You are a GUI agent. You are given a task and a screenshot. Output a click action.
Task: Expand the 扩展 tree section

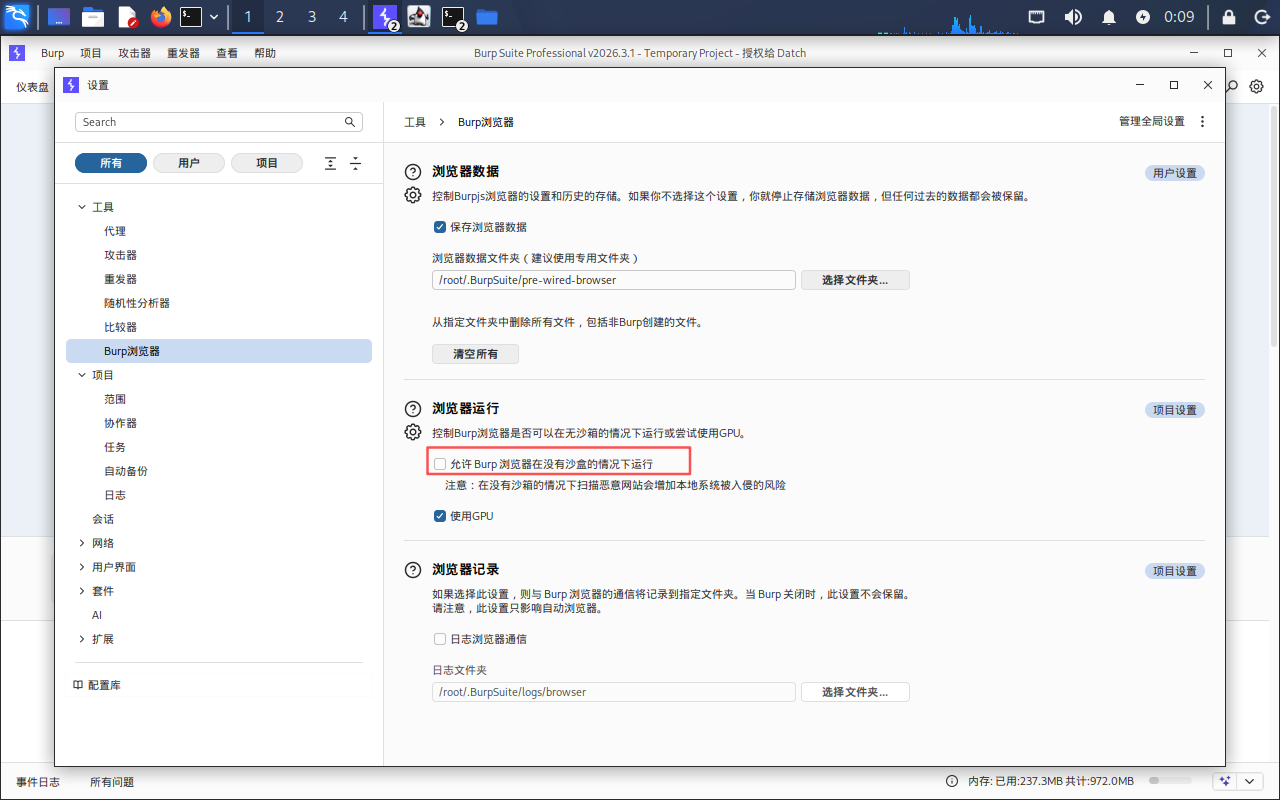(x=82, y=639)
